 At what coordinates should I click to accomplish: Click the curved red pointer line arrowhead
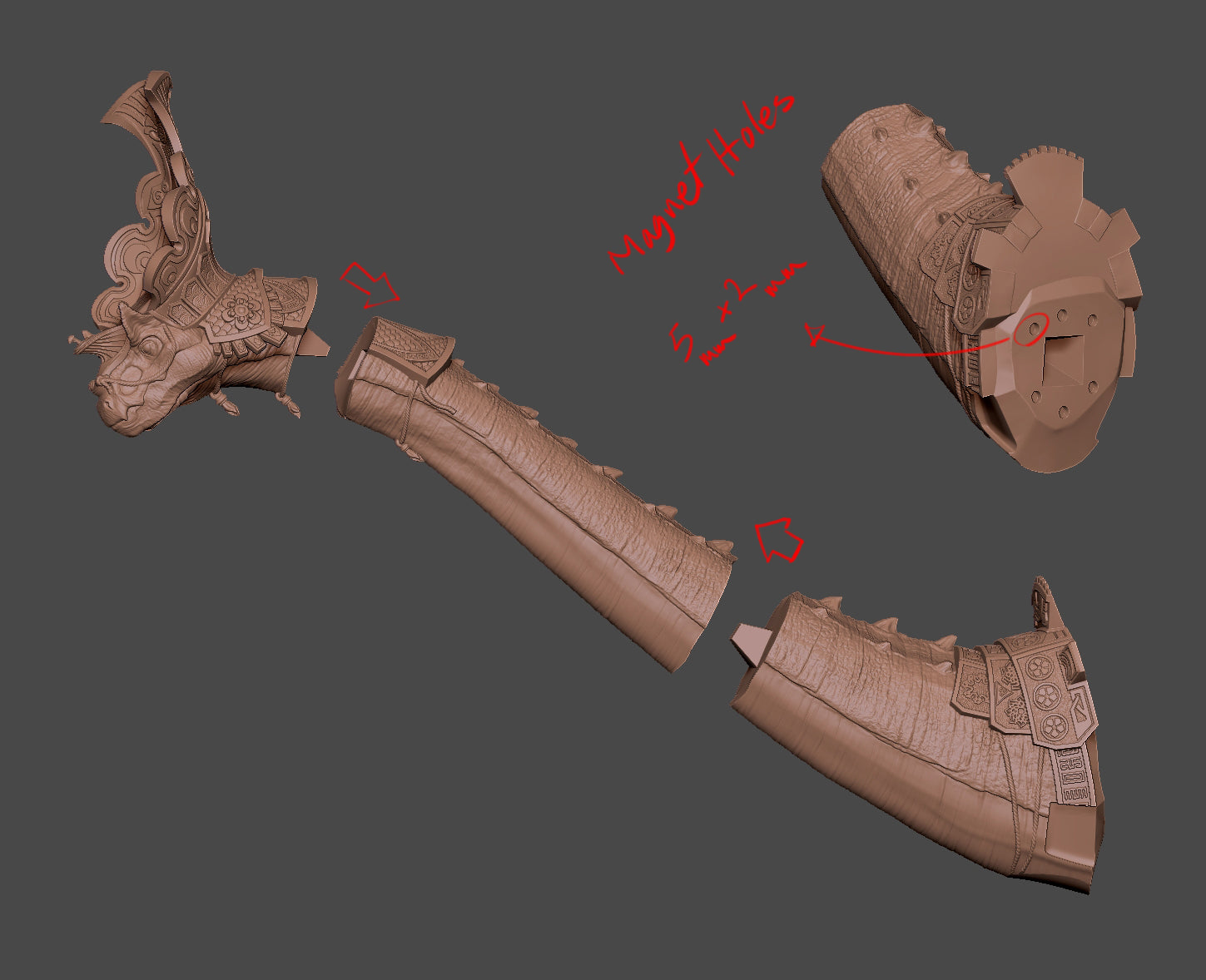coord(816,335)
